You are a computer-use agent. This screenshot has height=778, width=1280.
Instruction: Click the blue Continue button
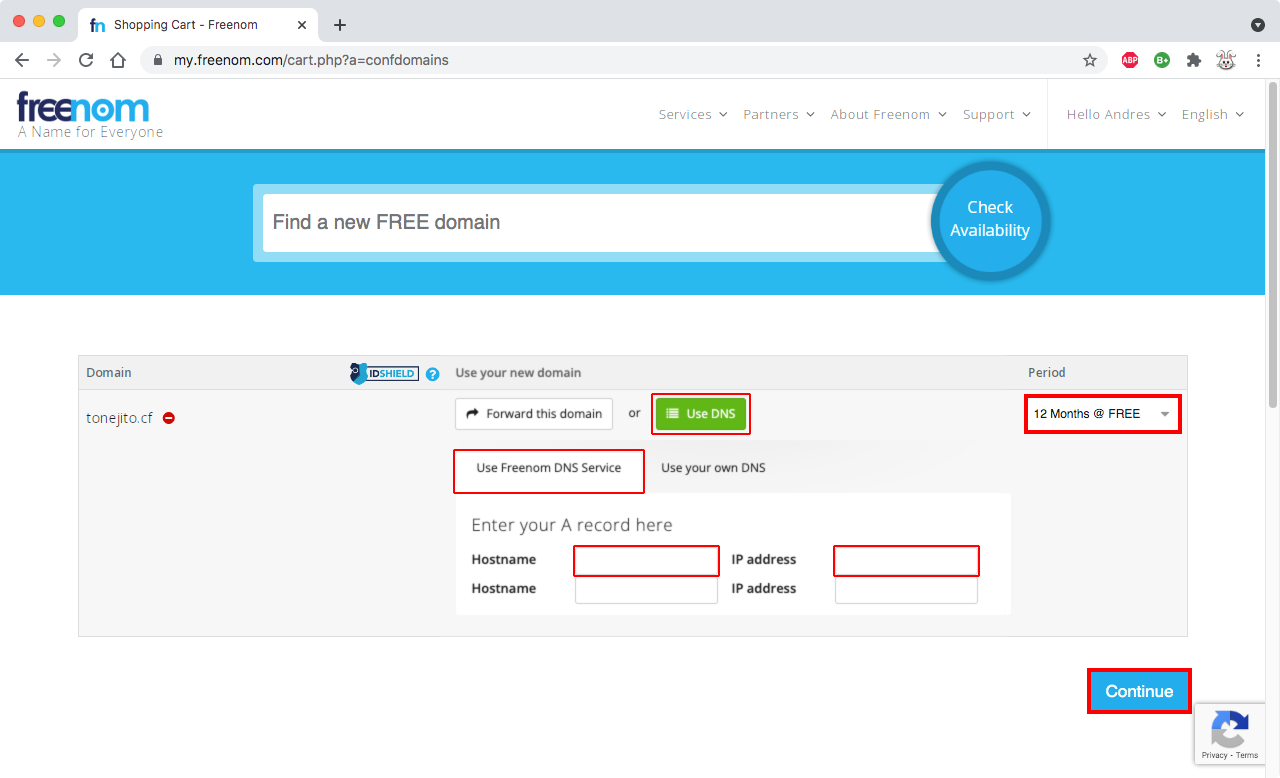(1139, 691)
